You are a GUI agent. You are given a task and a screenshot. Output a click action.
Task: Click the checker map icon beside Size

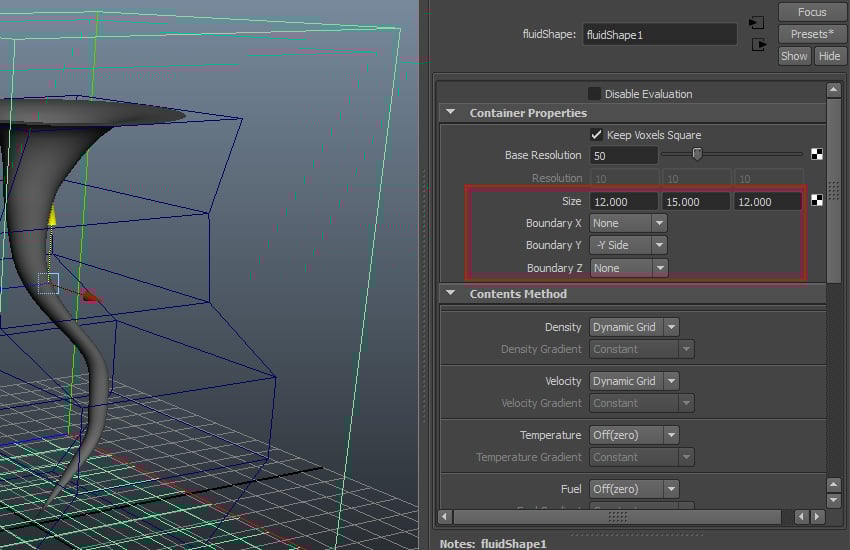tap(816, 201)
